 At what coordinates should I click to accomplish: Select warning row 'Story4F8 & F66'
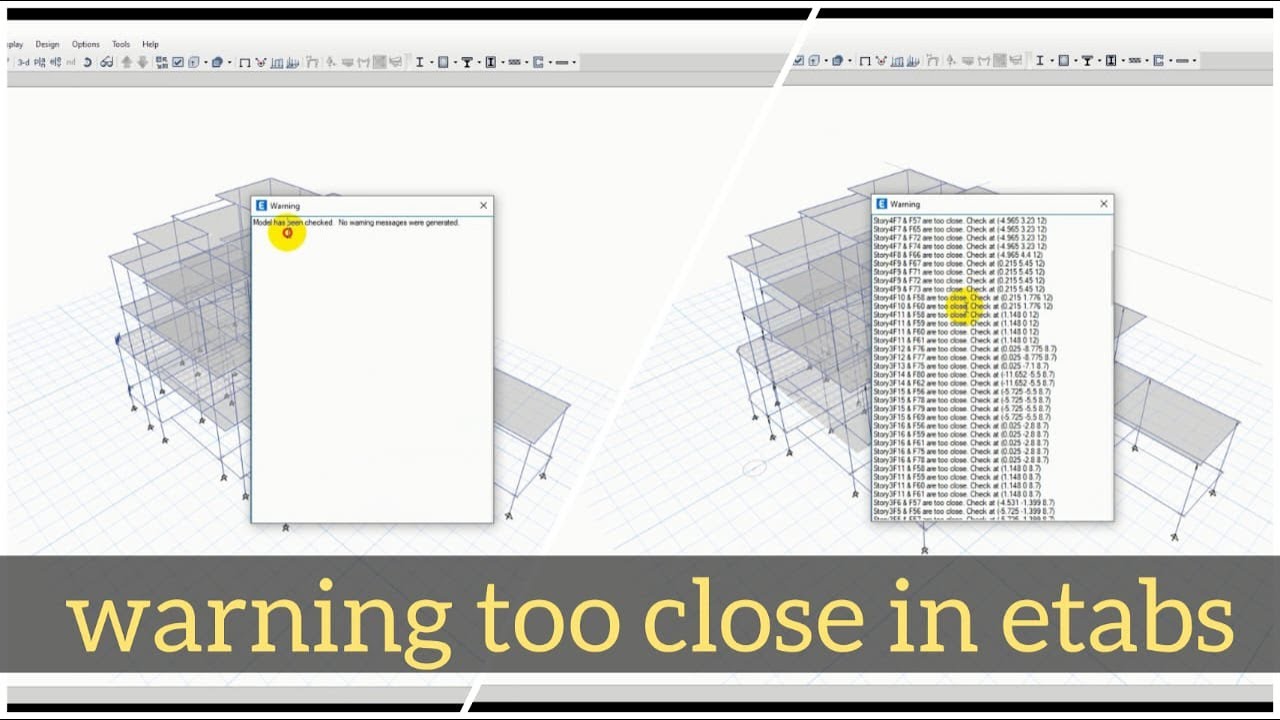(958, 254)
